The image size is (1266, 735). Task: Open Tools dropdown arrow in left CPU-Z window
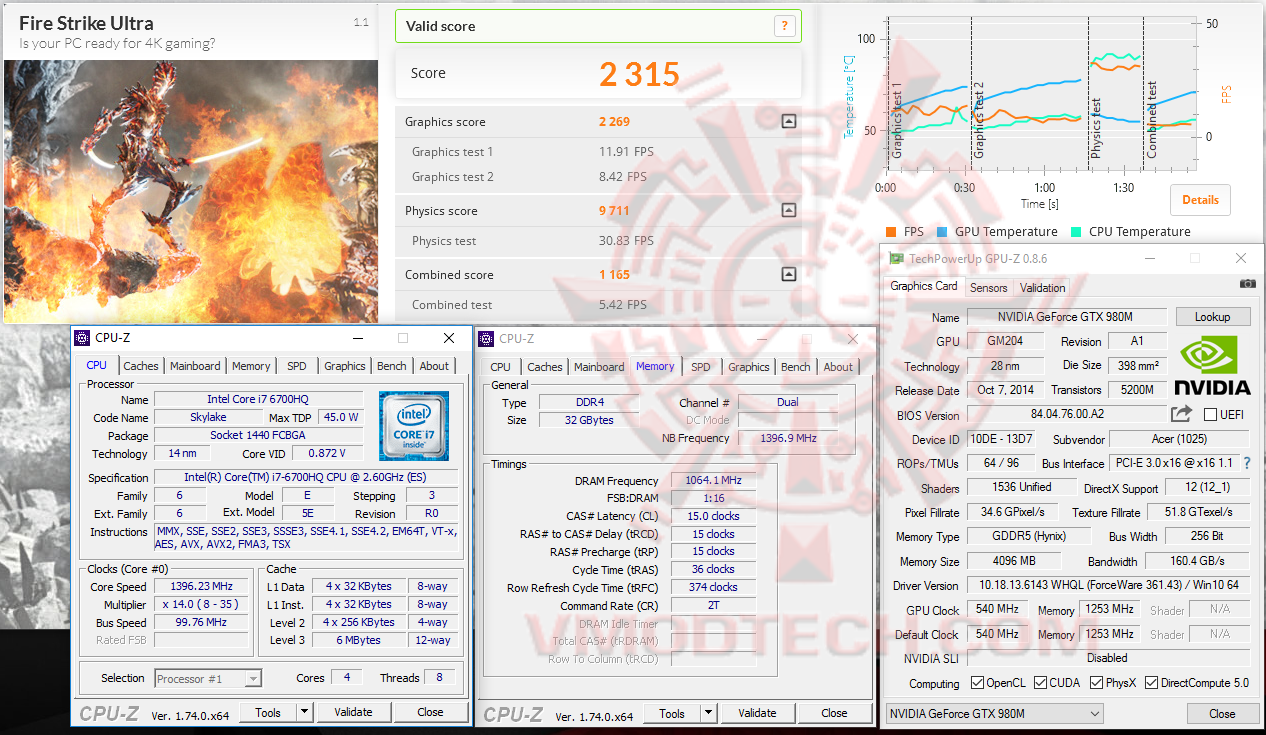305,712
